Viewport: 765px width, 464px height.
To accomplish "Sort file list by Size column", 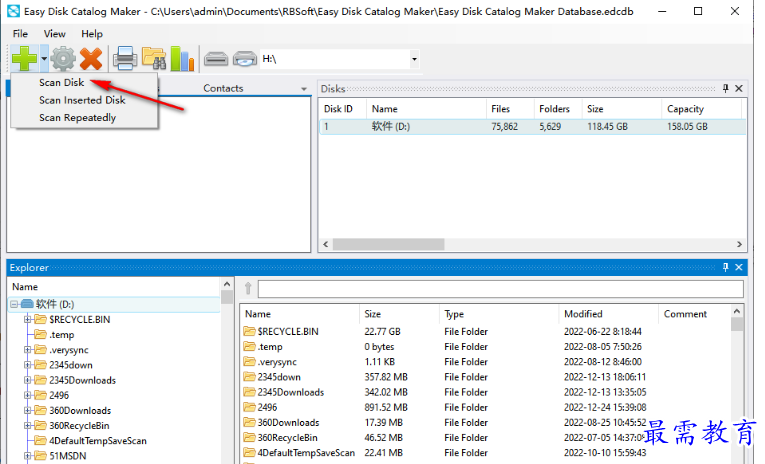I will pyautogui.click(x=399, y=314).
